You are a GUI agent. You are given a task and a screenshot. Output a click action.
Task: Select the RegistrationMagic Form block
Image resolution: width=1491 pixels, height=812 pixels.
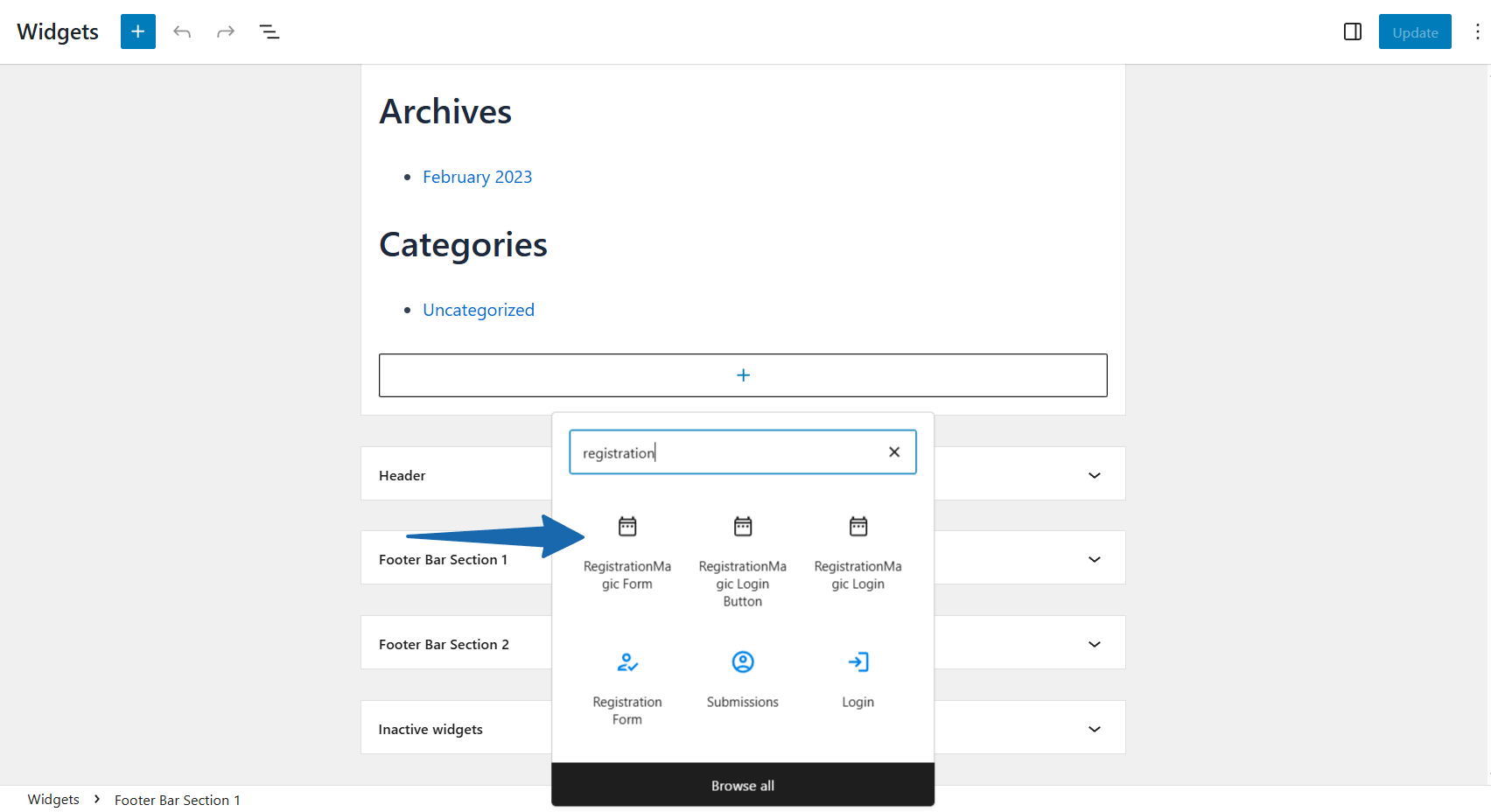(626, 551)
